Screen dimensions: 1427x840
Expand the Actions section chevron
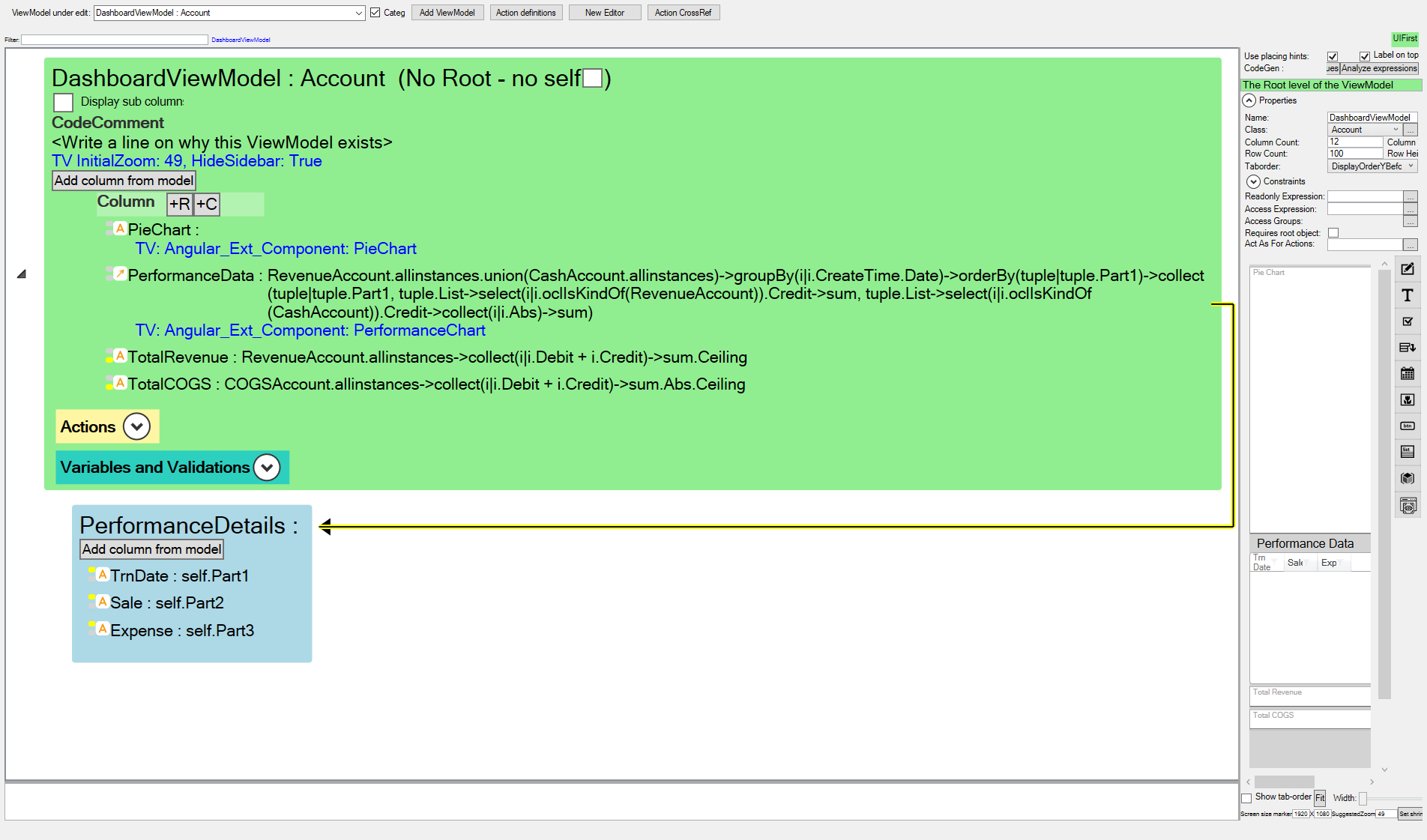[x=136, y=426]
